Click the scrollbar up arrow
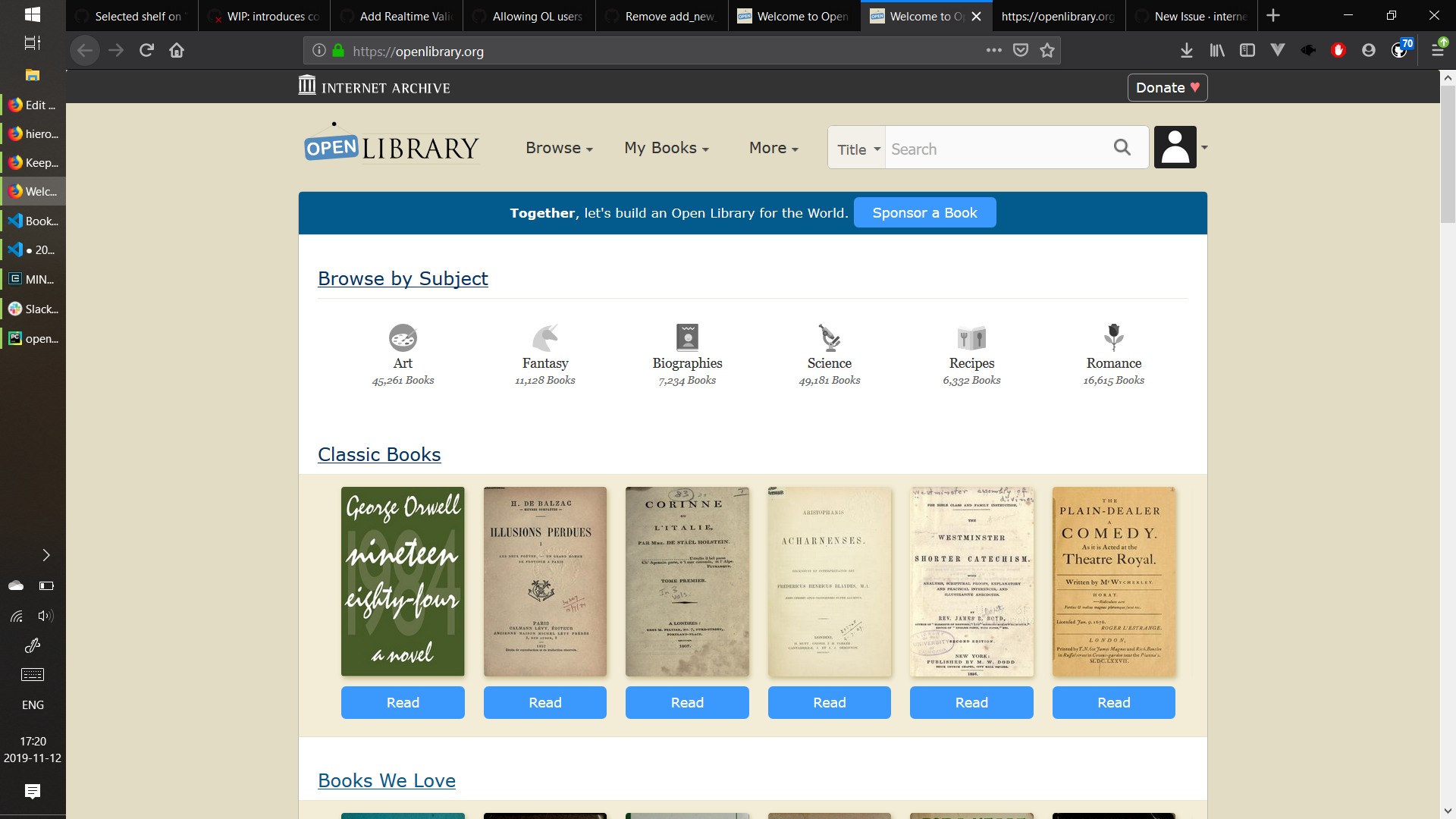Viewport: 1456px width, 819px height. 1448,77
